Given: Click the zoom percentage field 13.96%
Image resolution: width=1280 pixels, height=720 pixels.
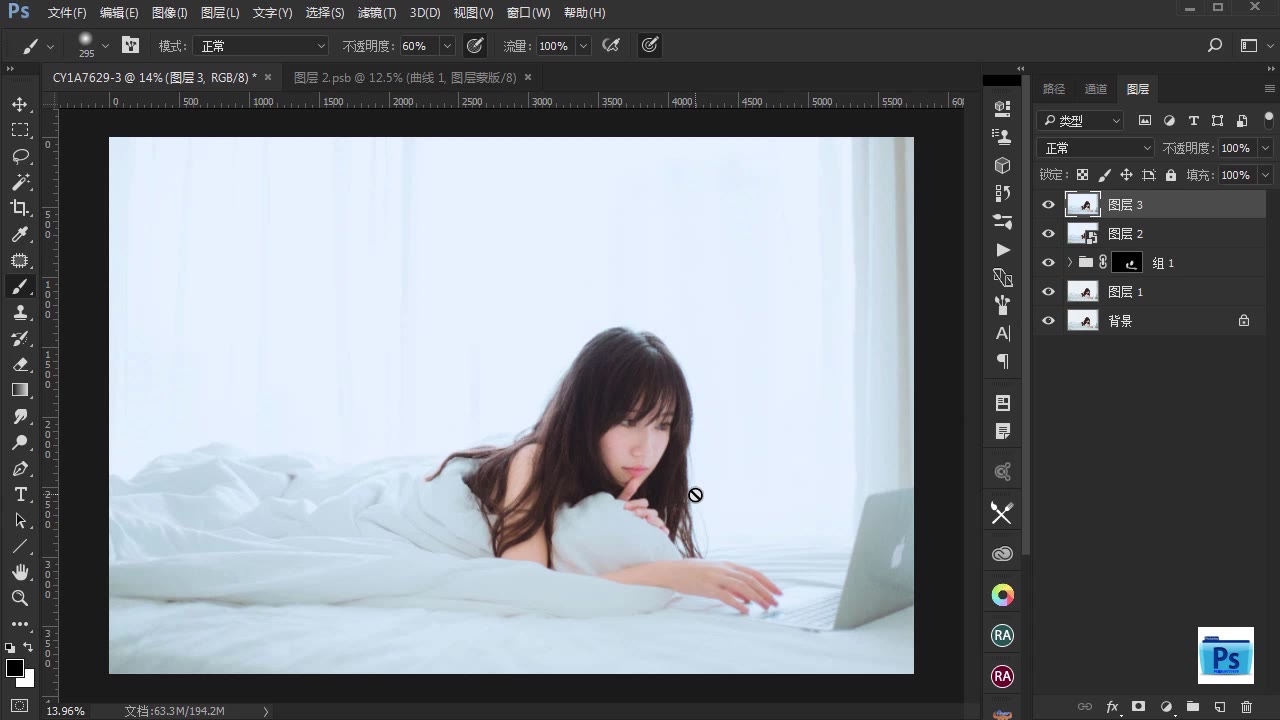Looking at the screenshot, I should tap(66, 711).
